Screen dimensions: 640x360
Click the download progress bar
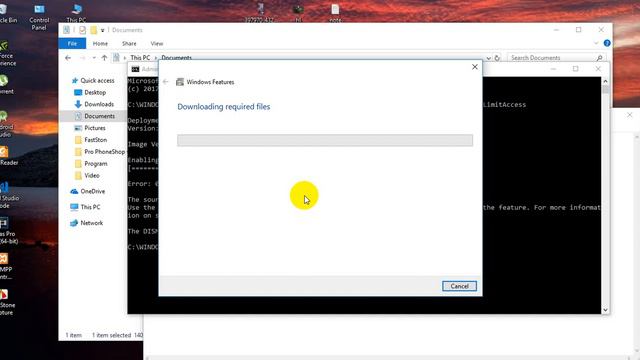[x=325, y=140]
